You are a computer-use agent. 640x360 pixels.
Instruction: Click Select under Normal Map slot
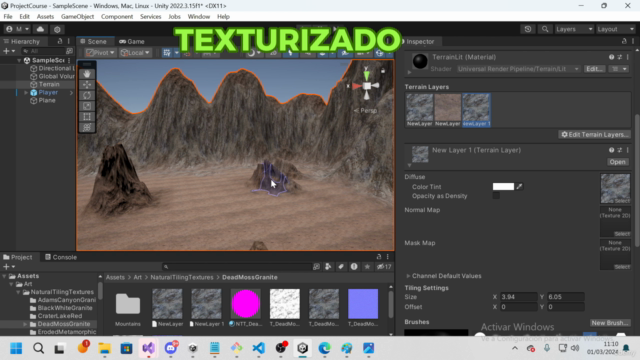click(622, 234)
